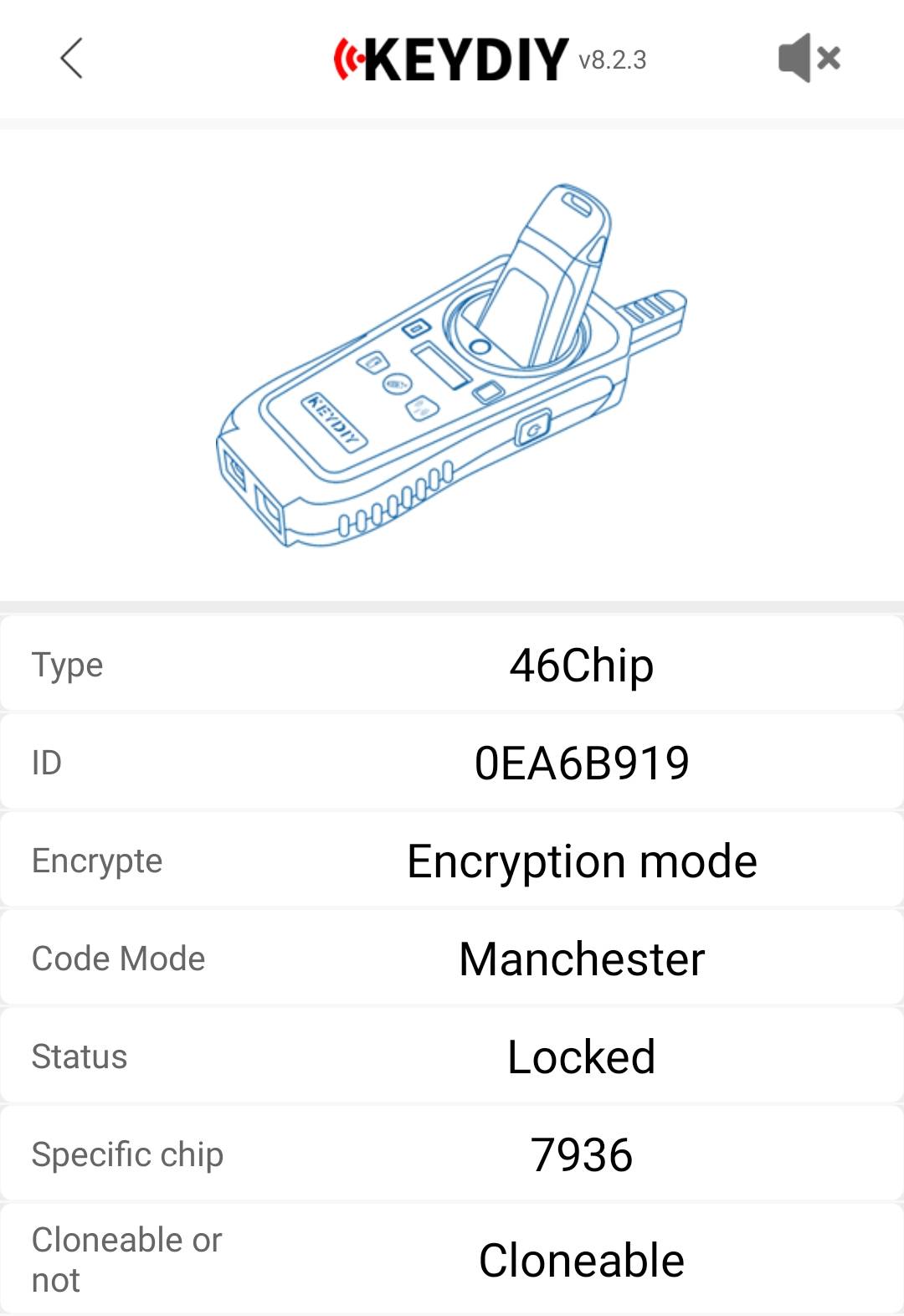The image size is (904, 1316).
Task: Tap the Cloneable or not label
Action: 126,1260
